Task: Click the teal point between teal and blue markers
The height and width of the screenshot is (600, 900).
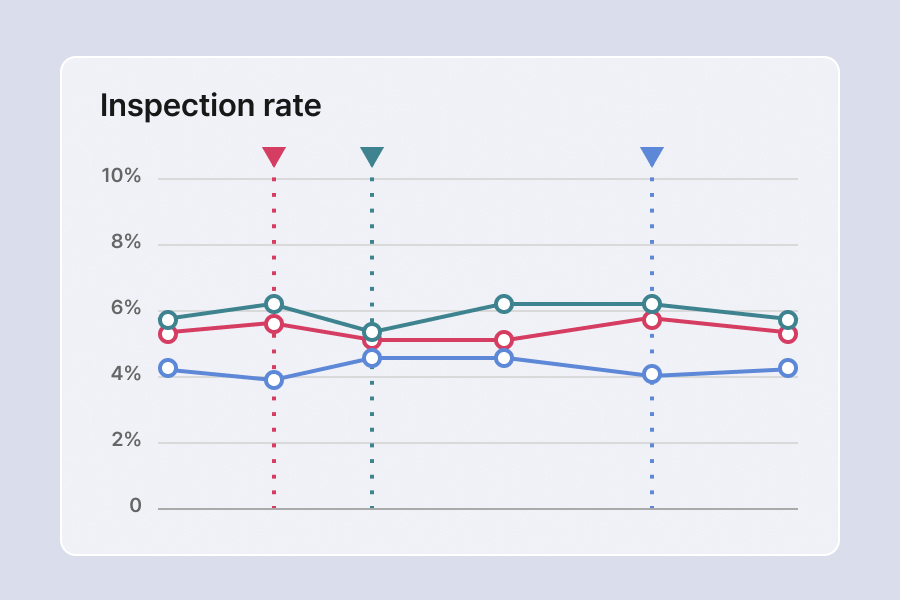Action: 504,304
